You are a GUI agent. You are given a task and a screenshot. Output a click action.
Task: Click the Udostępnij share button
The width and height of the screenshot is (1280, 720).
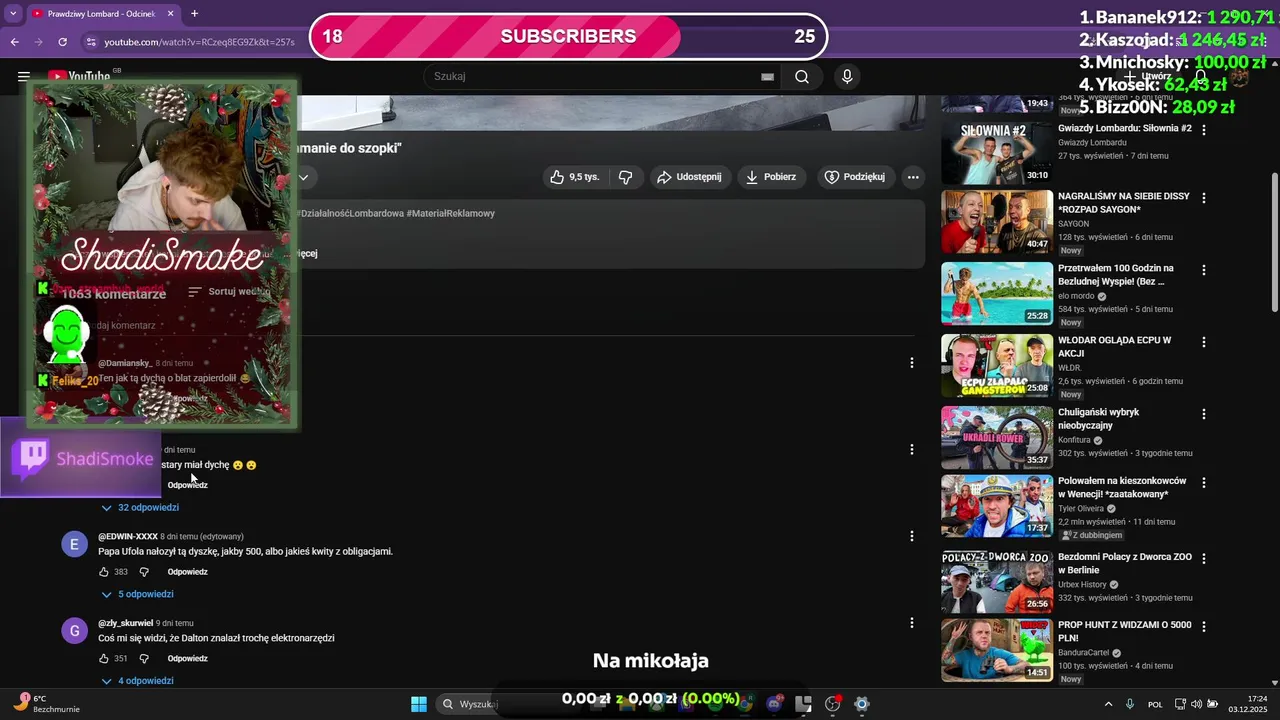(x=688, y=177)
